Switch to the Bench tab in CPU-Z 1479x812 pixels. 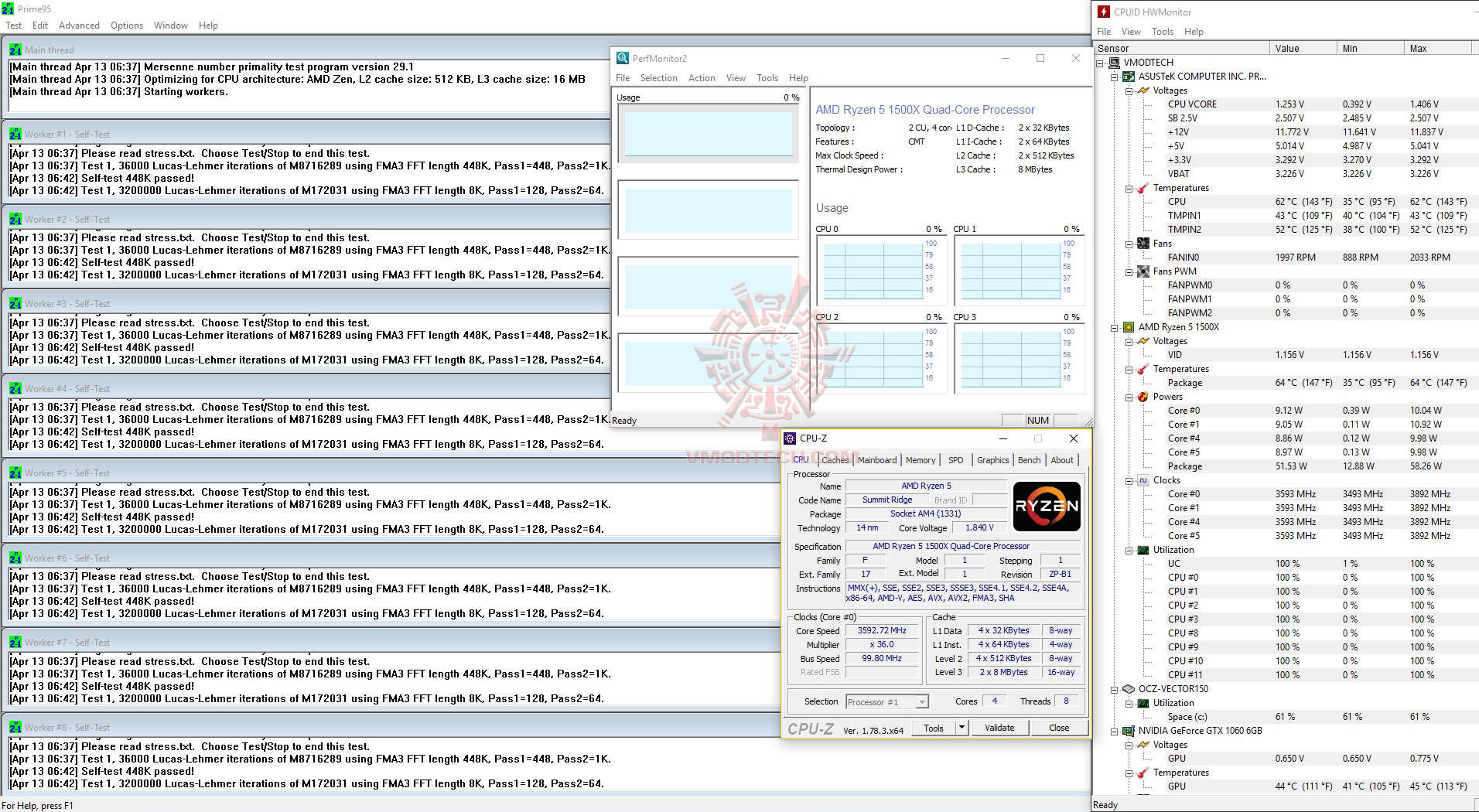point(1029,460)
